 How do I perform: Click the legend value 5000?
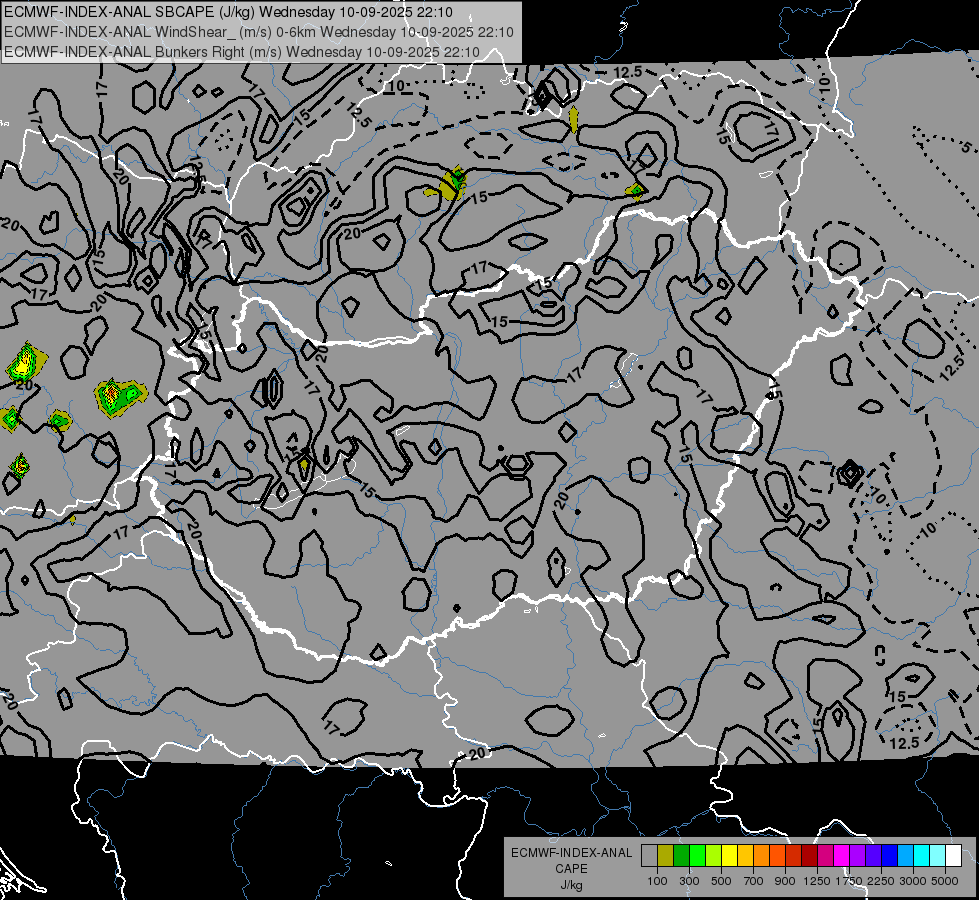[x=945, y=881]
